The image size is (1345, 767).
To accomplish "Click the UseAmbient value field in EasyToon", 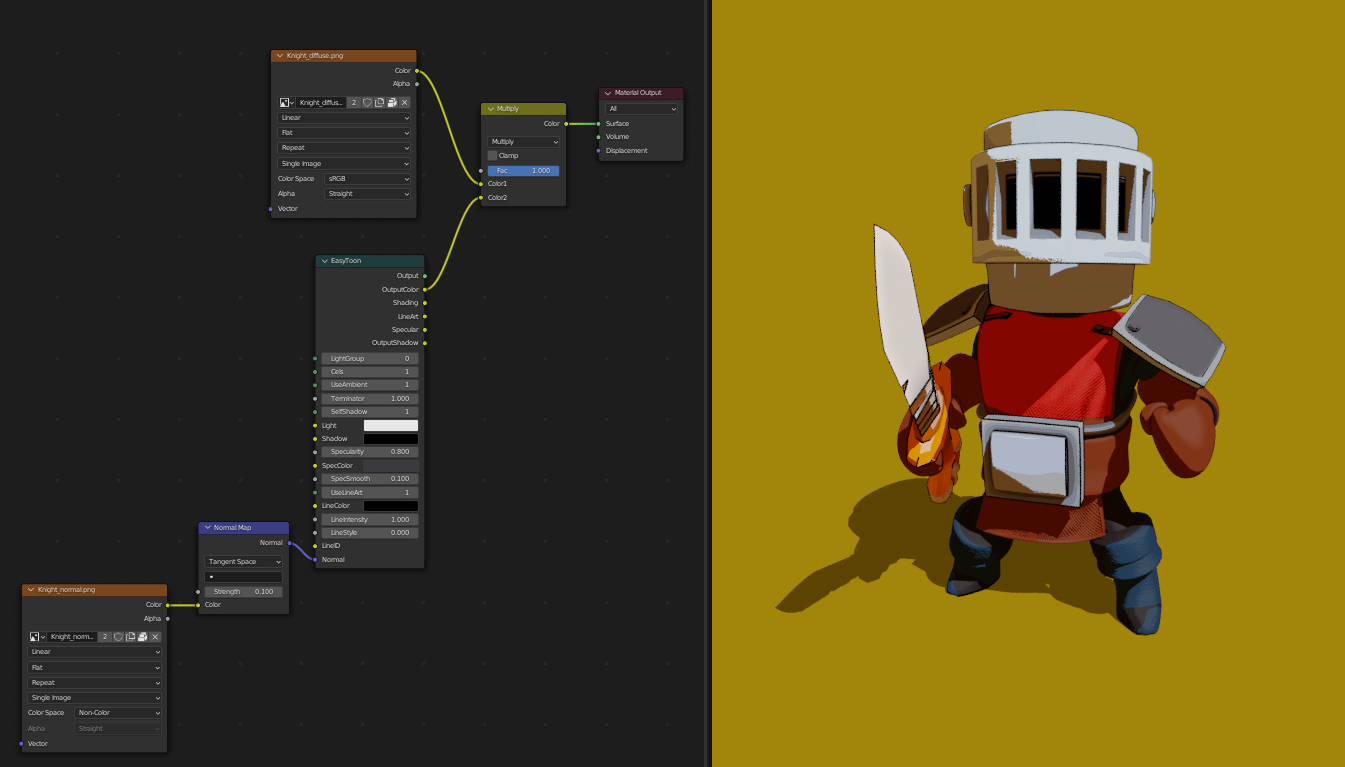I will coord(370,385).
